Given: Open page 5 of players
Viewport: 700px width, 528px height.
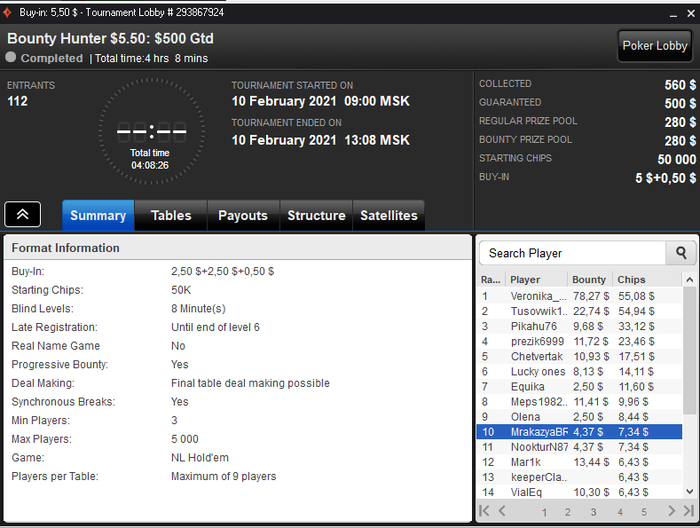Looking at the screenshot, I should tap(644, 512).
